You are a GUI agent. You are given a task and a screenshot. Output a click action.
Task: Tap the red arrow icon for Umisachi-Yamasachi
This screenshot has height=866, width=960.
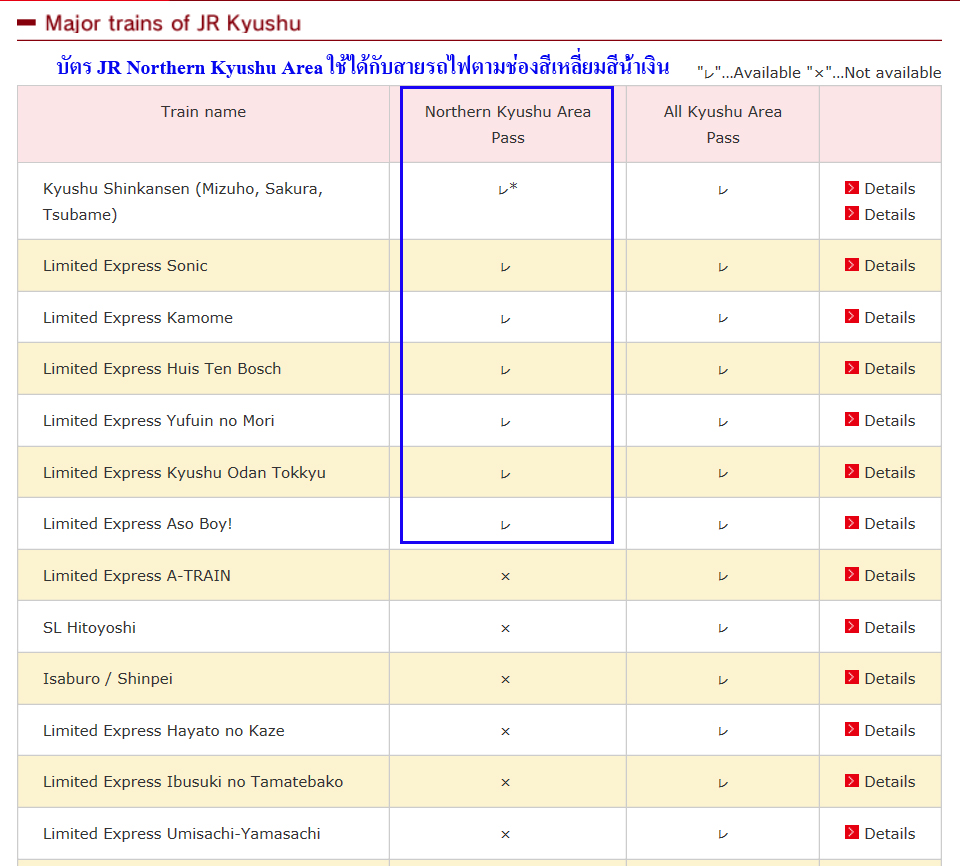(x=852, y=833)
